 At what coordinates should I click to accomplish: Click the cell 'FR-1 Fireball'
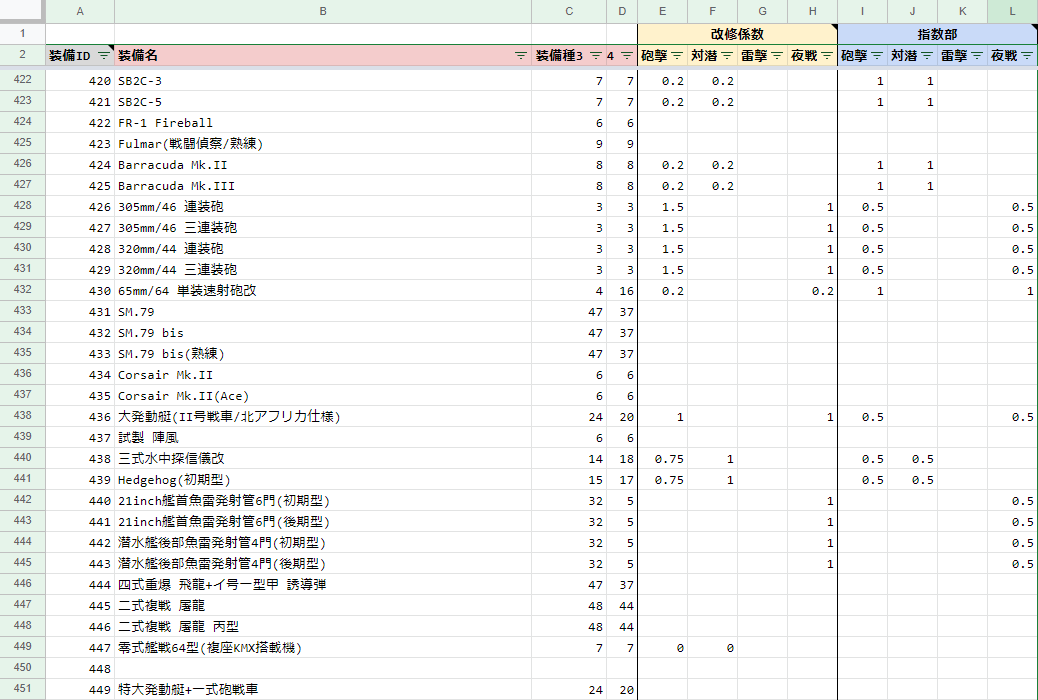pyautogui.click(x=323, y=123)
